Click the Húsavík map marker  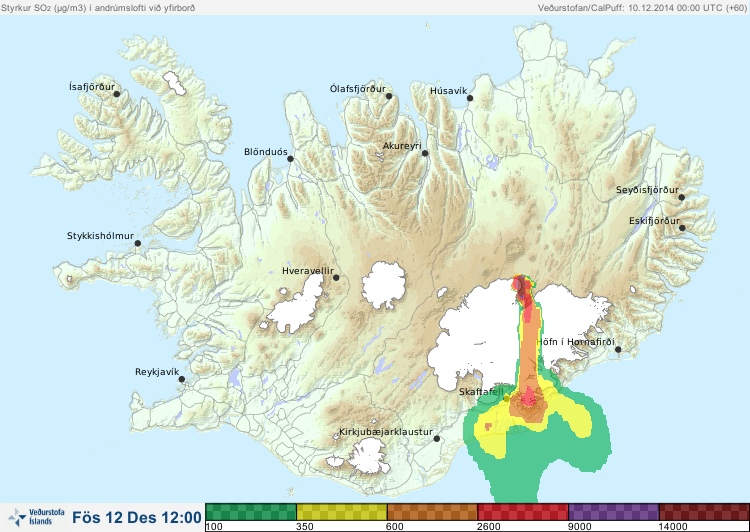coord(470,98)
